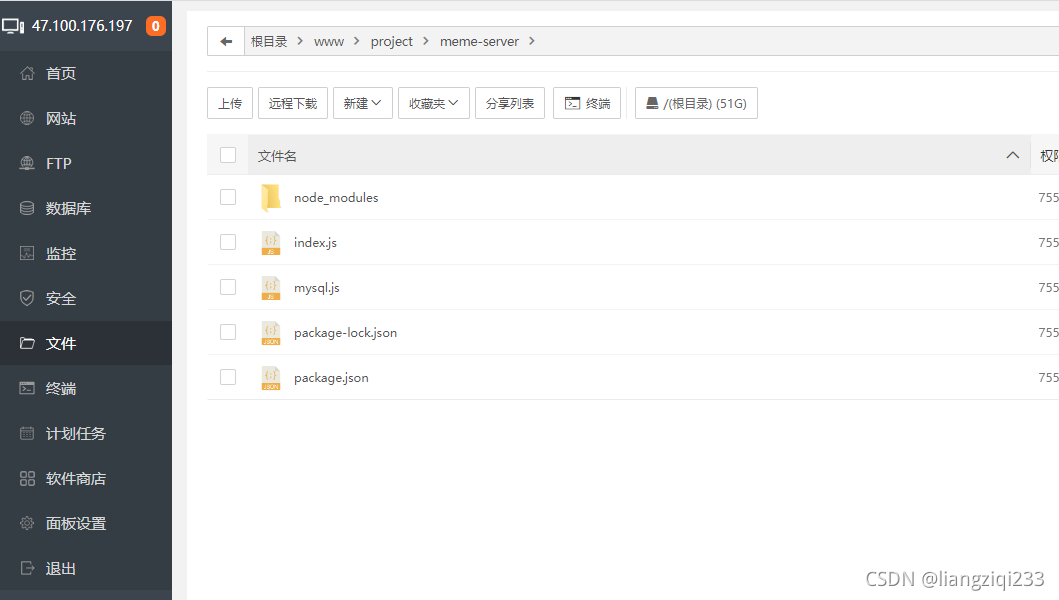This screenshot has width=1059, height=600.
Task: Click the meme-server breadcrumb segment
Action: (480, 41)
